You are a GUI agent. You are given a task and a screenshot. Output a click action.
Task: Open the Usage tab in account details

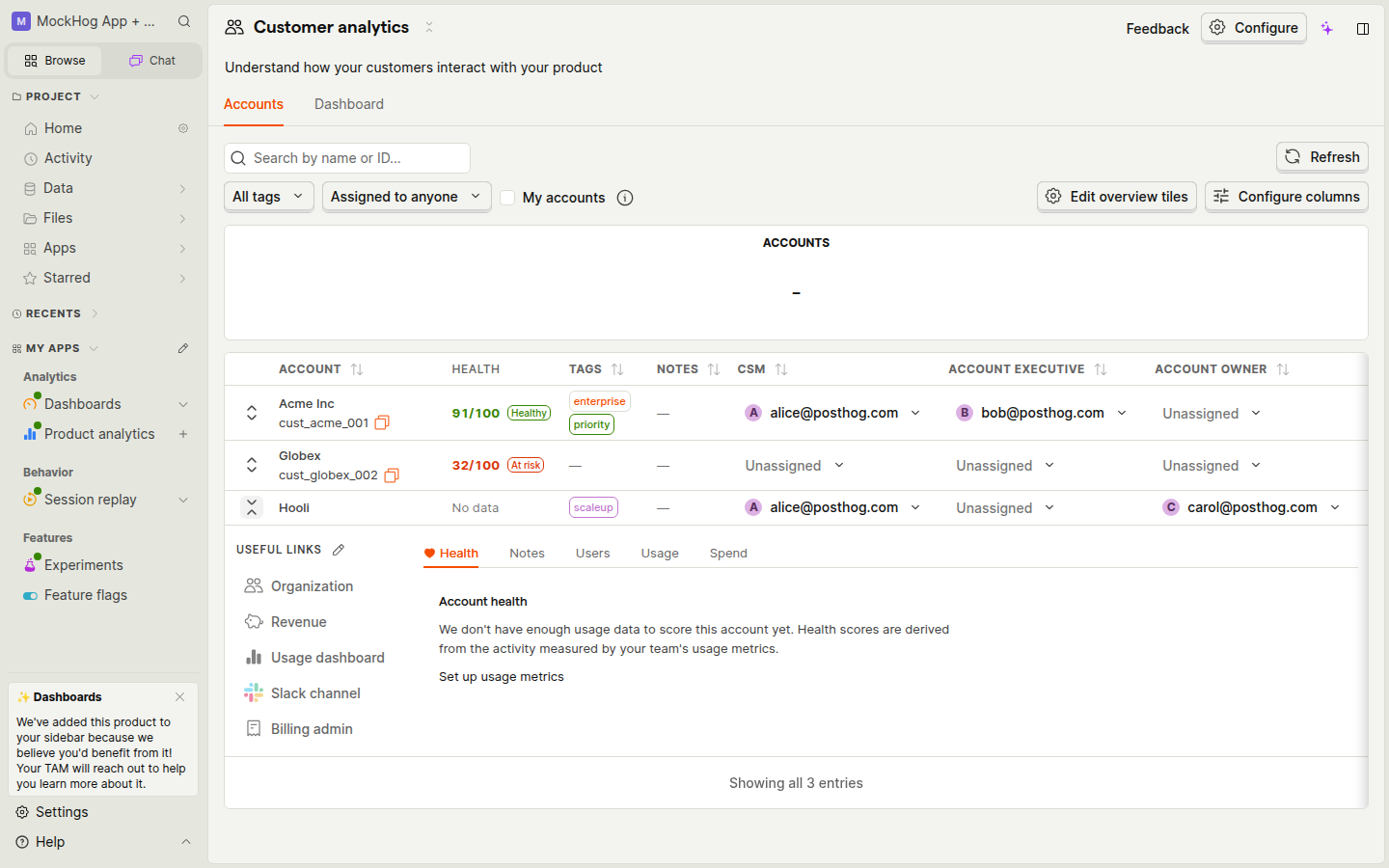click(660, 554)
